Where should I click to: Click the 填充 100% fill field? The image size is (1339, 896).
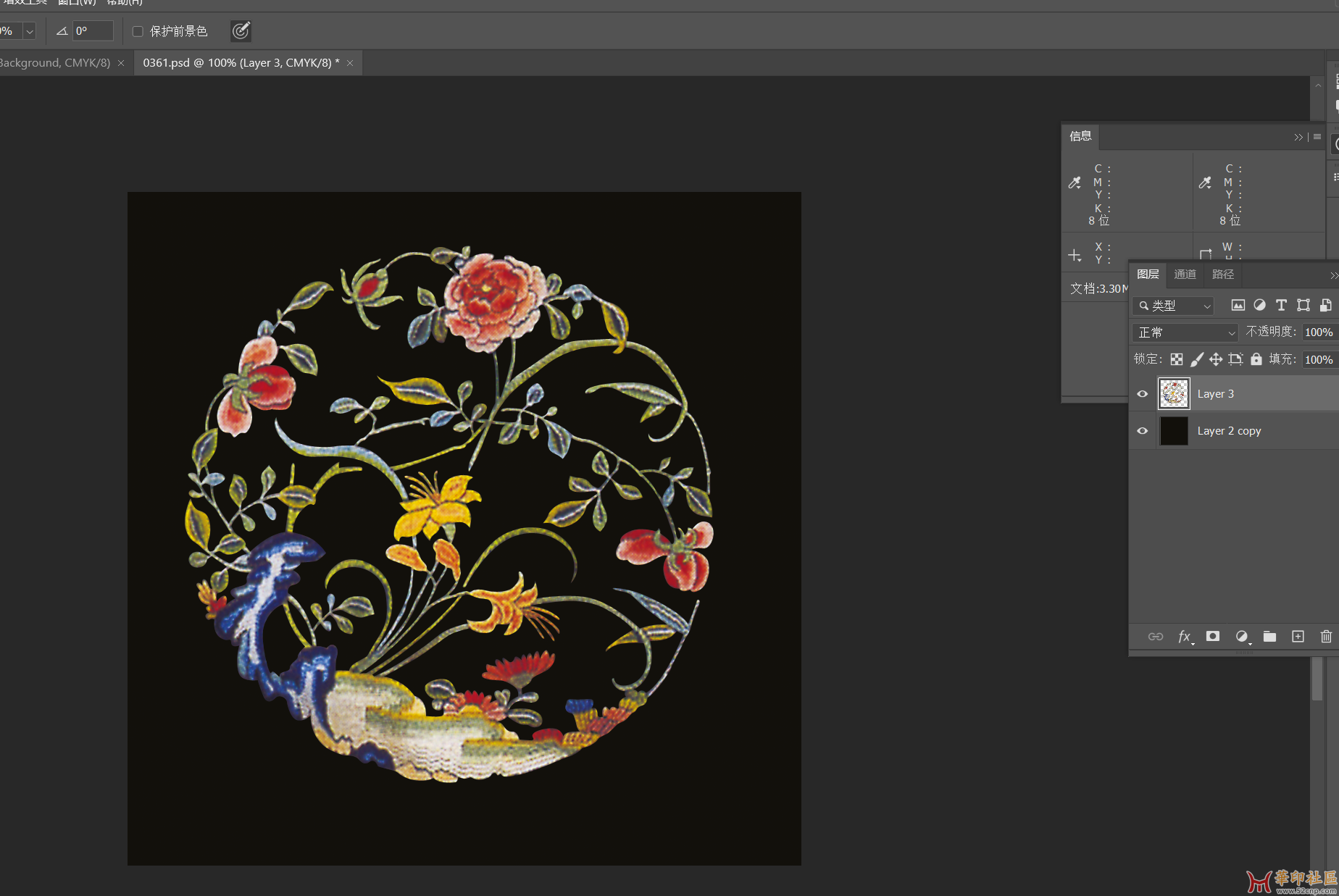(1319, 360)
